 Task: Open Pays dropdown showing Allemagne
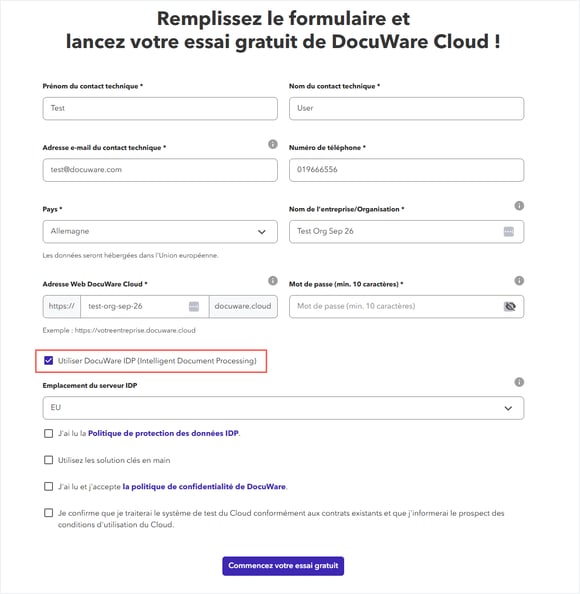click(x=160, y=231)
